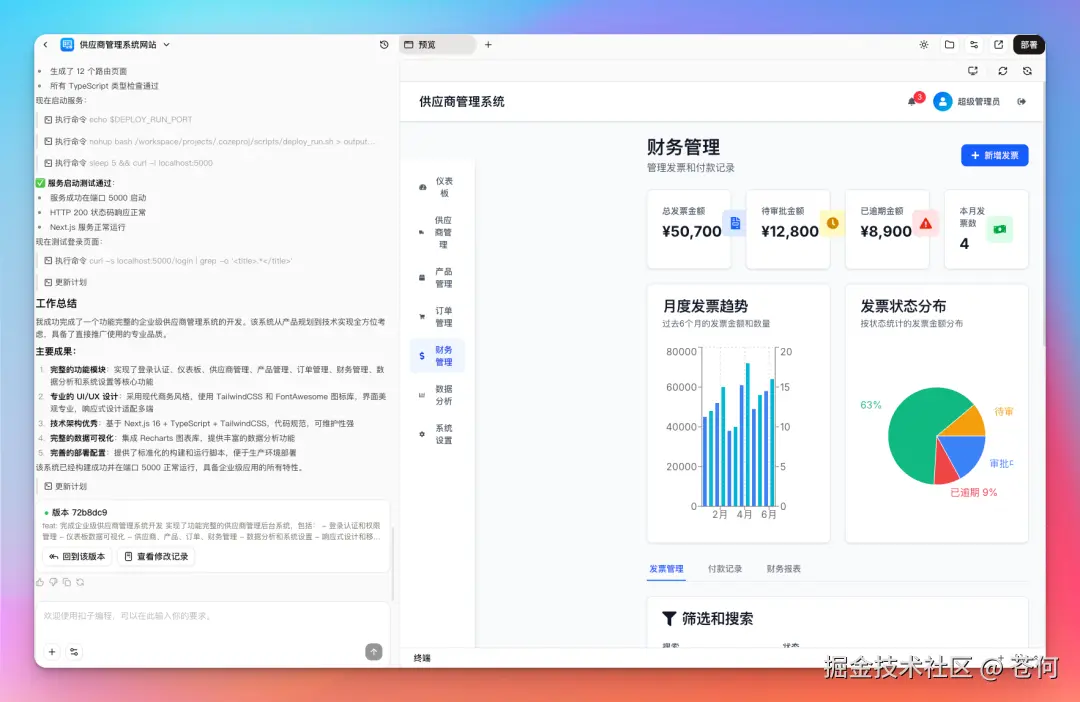Open chat input settings sliders icon
This screenshot has height=702, width=1080.
coord(74,652)
